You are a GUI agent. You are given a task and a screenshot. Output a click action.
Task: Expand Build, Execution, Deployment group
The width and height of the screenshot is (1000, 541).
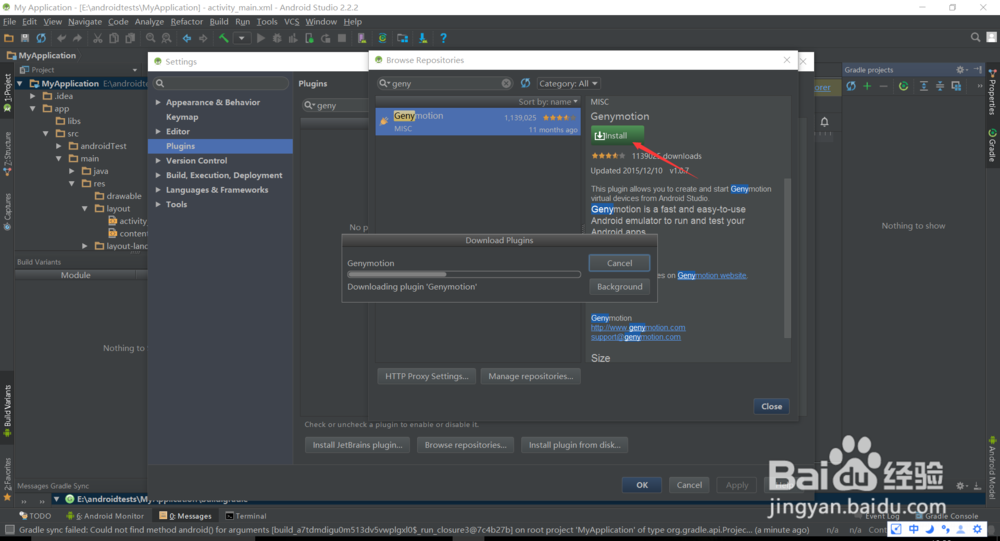[x=158, y=175]
